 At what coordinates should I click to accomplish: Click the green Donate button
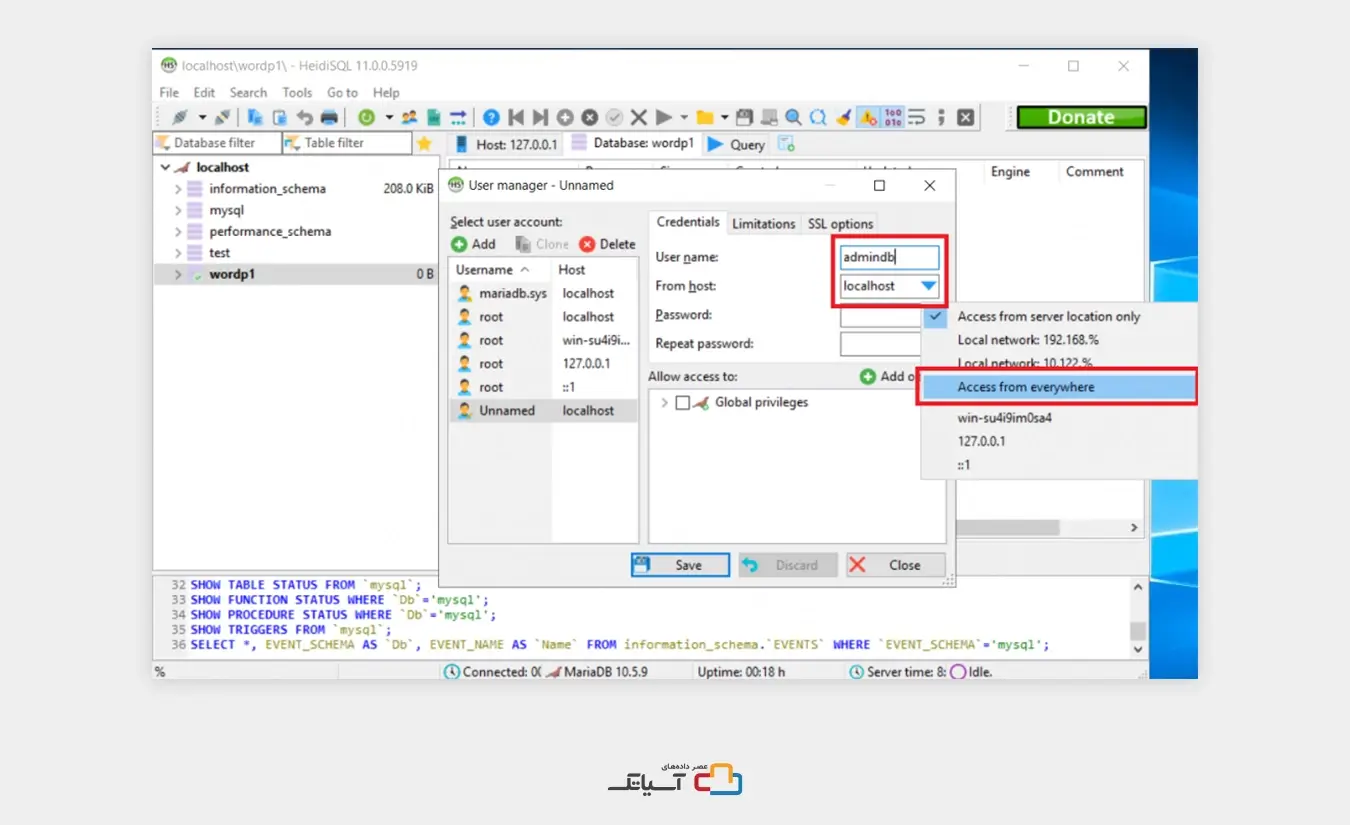pyautogui.click(x=1082, y=117)
